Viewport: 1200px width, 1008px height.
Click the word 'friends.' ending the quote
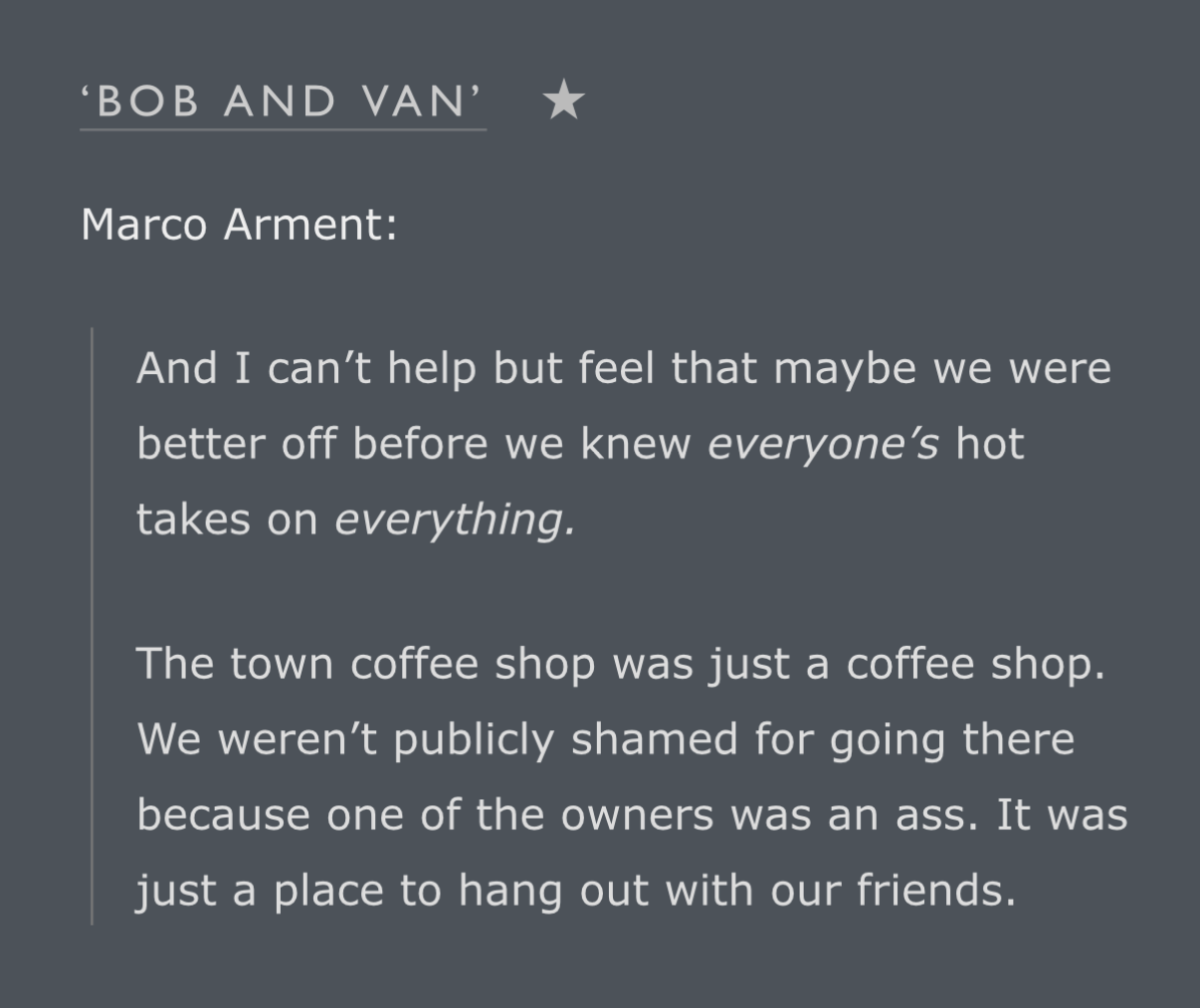pos(936,890)
